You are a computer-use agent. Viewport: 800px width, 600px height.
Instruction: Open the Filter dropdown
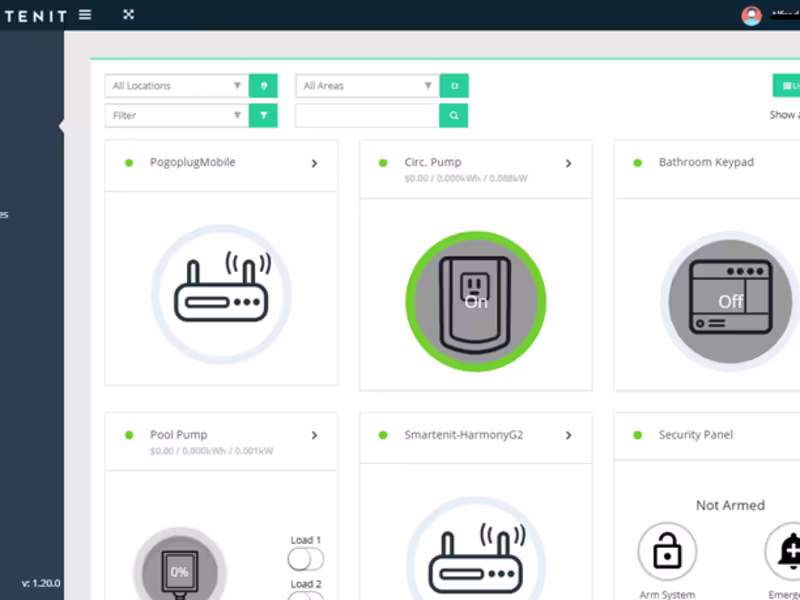177,115
